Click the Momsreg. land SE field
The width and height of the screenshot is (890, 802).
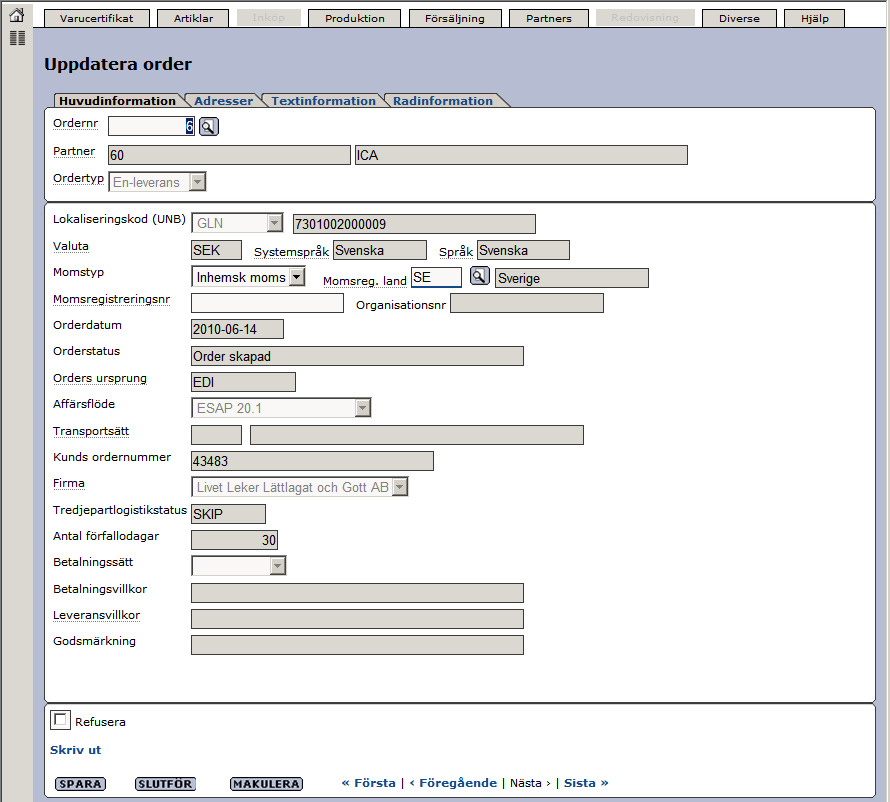point(436,277)
